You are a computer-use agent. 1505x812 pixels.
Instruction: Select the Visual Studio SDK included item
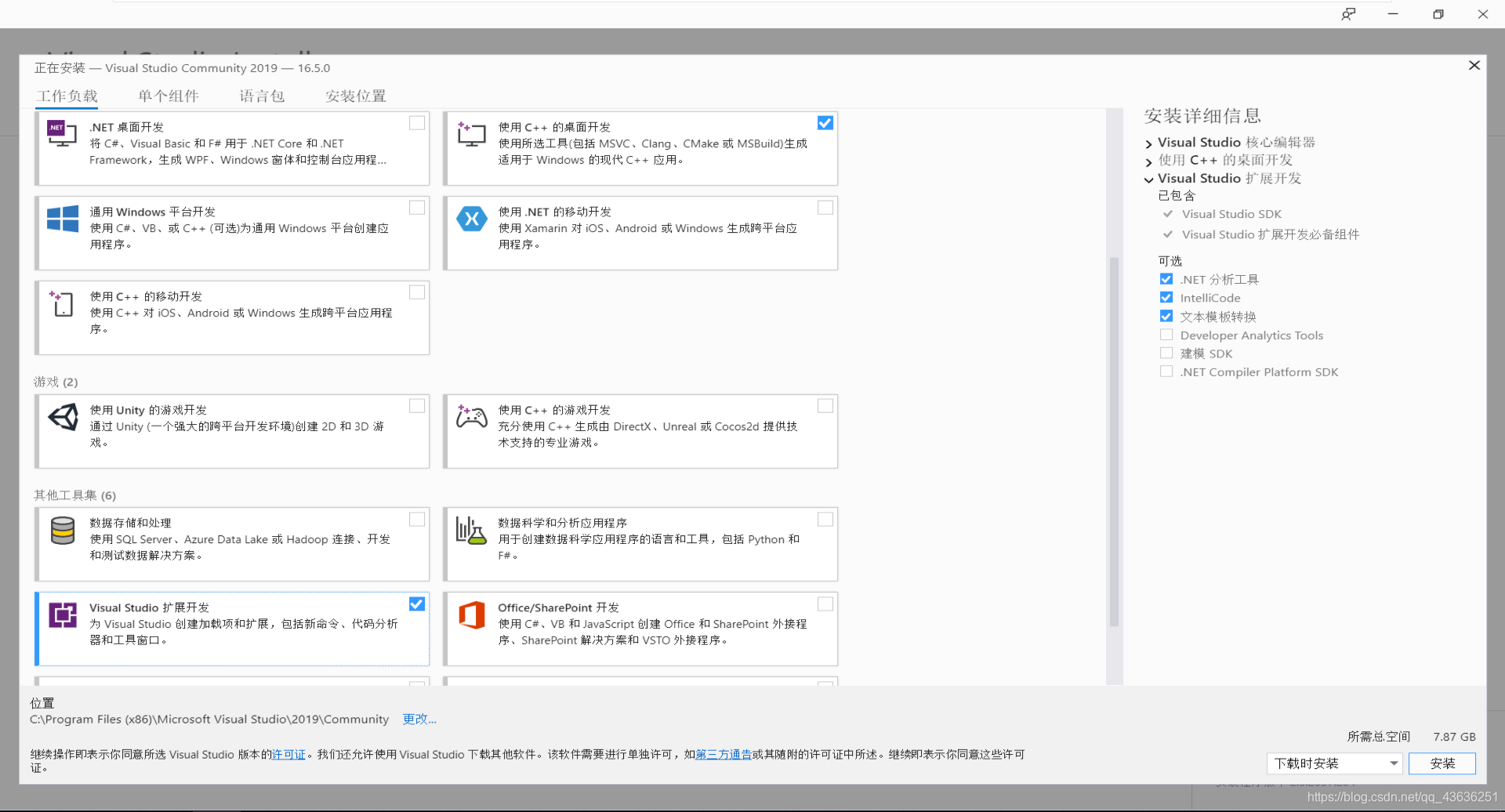pos(1231,214)
